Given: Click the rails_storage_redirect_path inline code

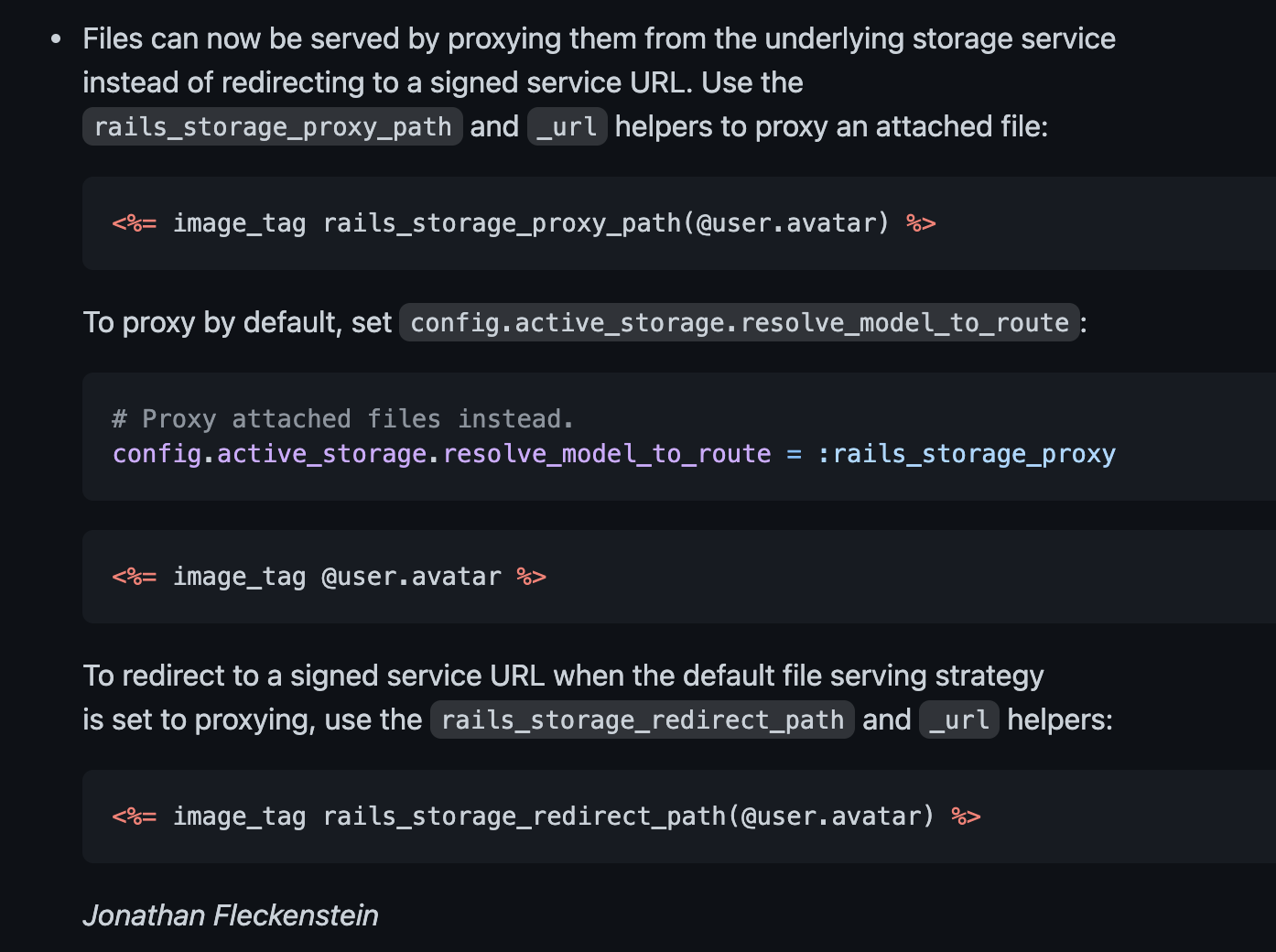Looking at the screenshot, I should pyautogui.click(x=642, y=719).
